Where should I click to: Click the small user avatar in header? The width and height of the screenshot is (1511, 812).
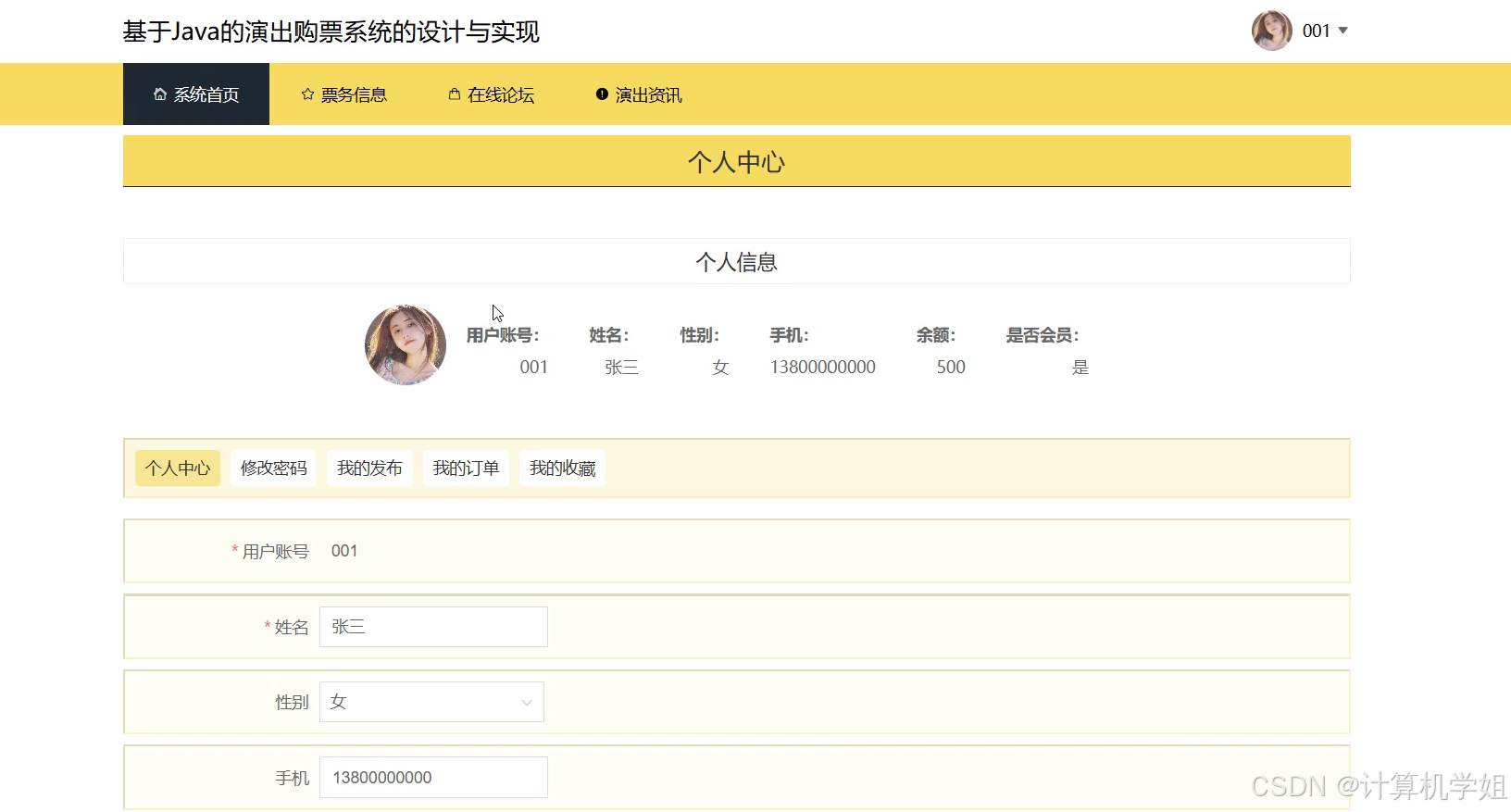[1272, 31]
